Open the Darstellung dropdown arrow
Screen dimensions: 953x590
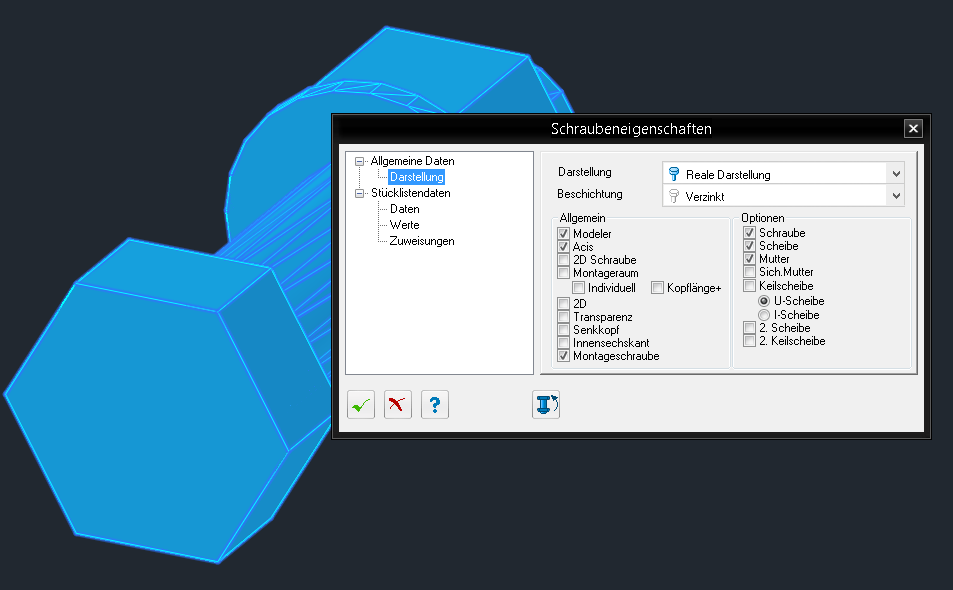(896, 174)
